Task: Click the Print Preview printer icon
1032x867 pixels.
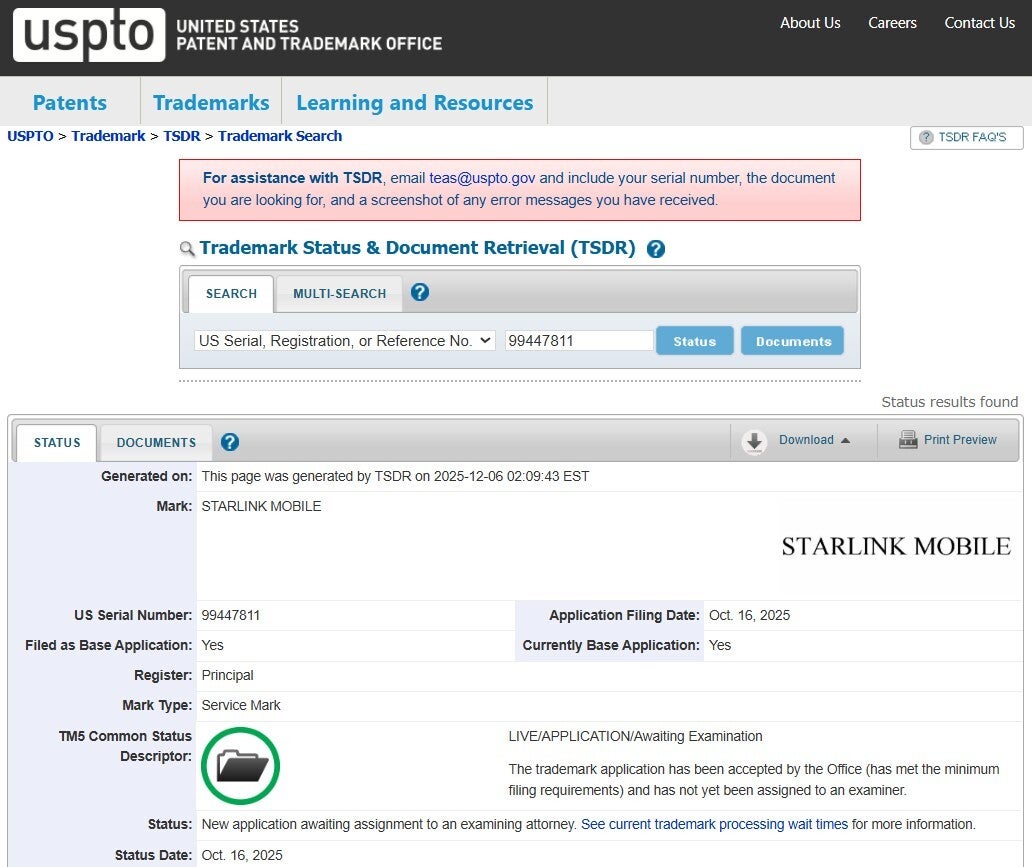Action: (x=908, y=439)
